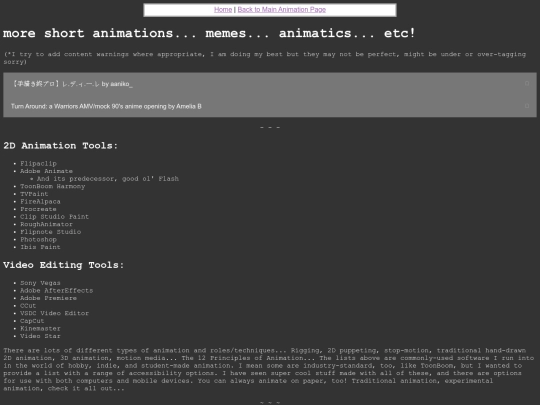The width and height of the screenshot is (540, 405).
Task: Open the Home link
Action: point(223,10)
